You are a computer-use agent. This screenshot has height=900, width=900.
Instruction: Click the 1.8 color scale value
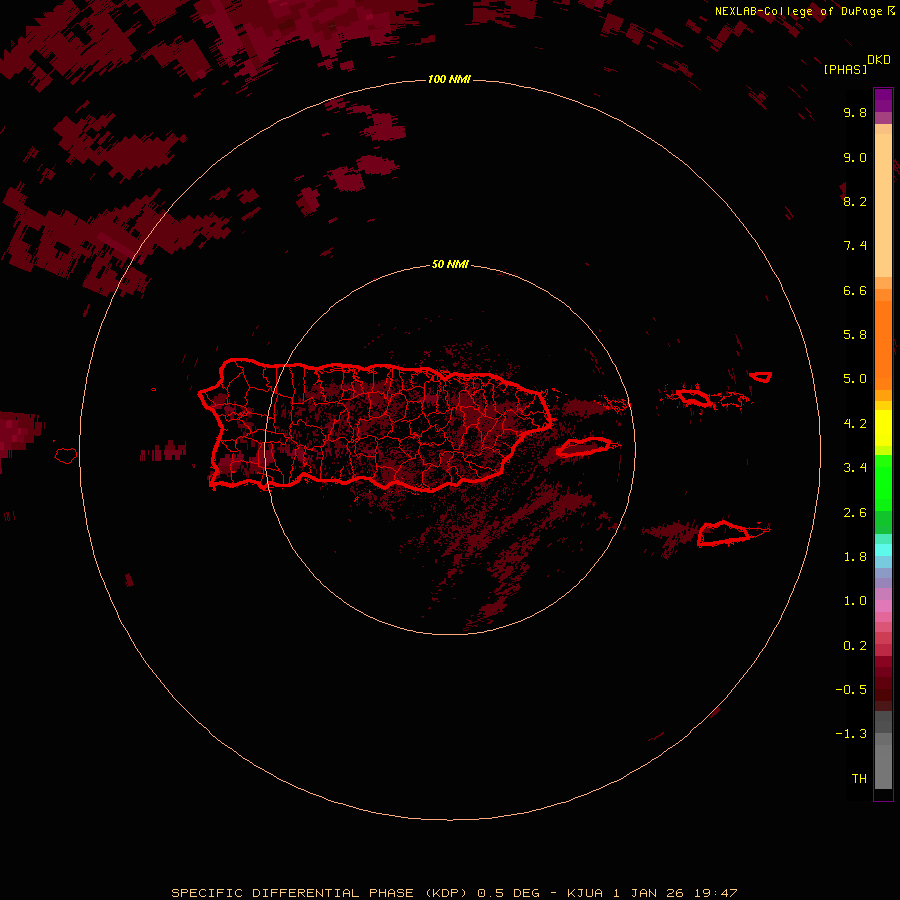coord(855,557)
